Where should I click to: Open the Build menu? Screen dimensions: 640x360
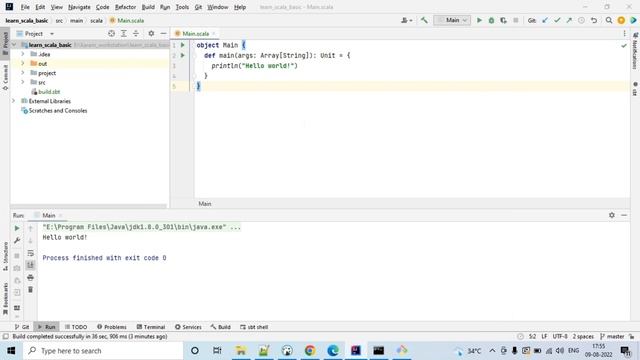coord(148,7)
